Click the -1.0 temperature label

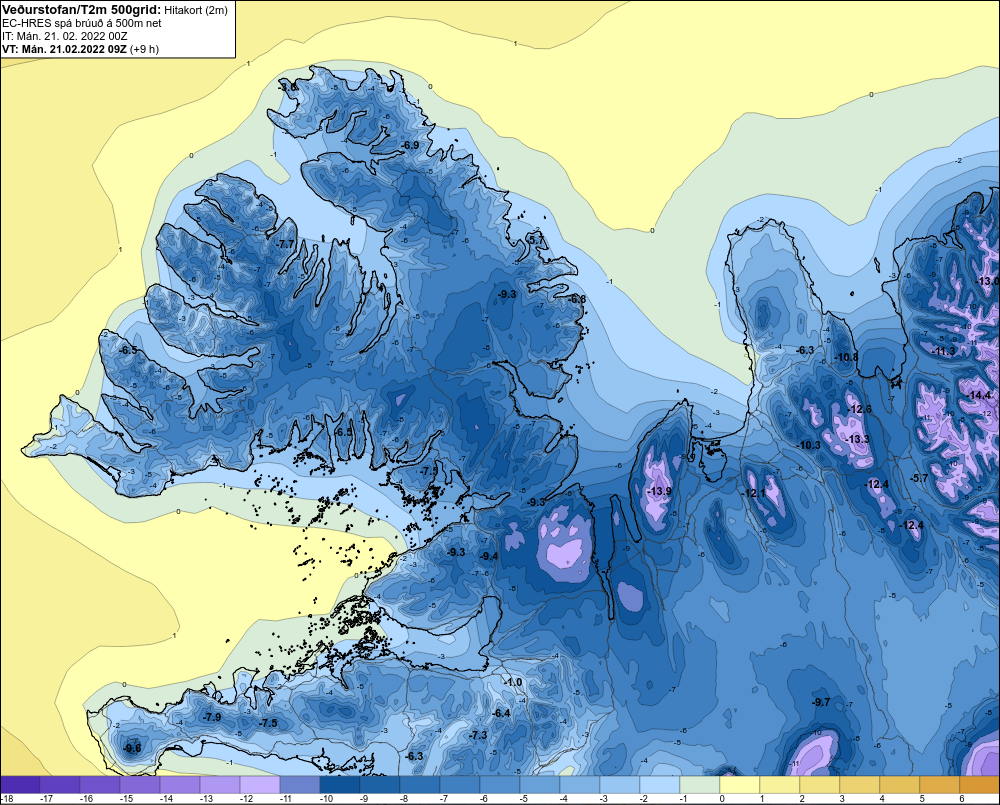[513, 682]
